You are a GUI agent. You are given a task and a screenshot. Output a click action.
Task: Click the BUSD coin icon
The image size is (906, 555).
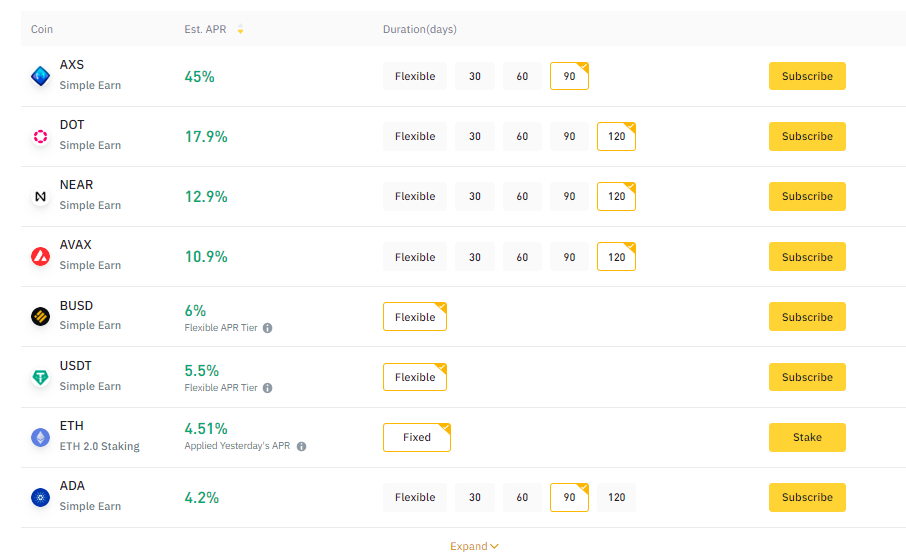[40, 316]
